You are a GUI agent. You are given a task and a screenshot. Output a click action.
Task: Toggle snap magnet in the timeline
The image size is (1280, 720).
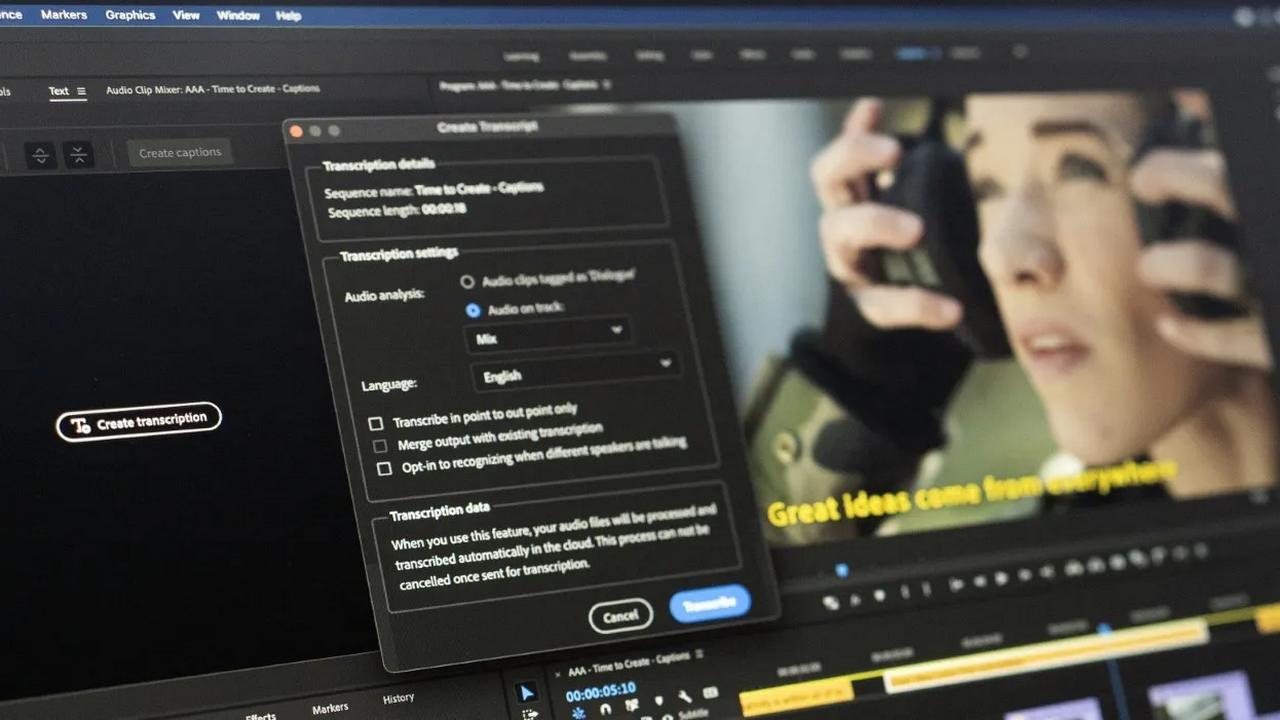[x=605, y=709]
